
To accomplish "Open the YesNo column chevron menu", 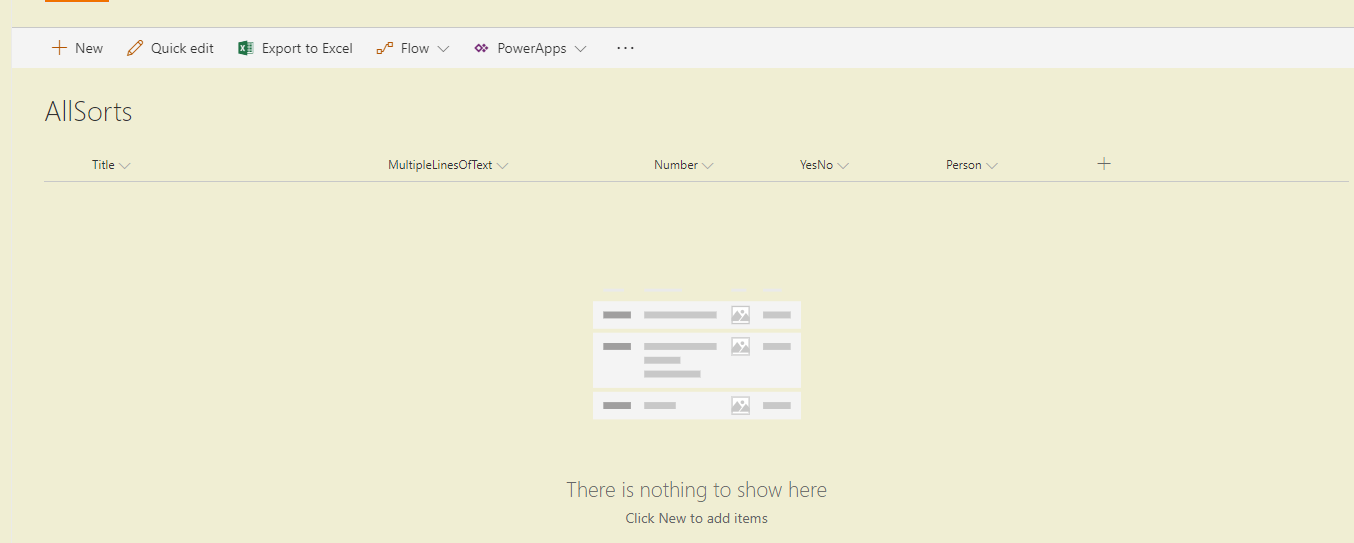I will point(843,166).
